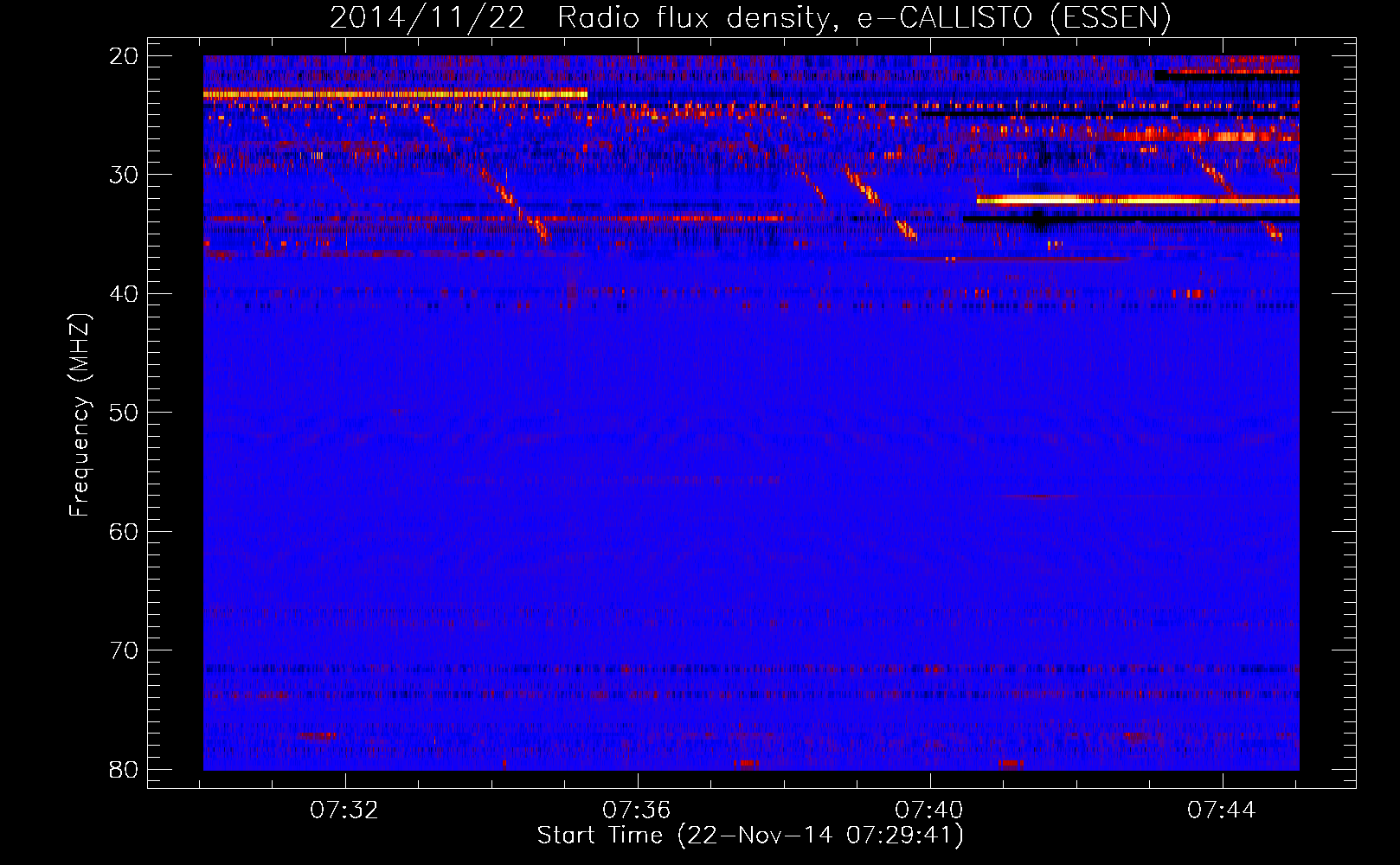This screenshot has height=865, width=1400.
Task: Click the 60 MHz frequency tick label
Action: pos(125,531)
